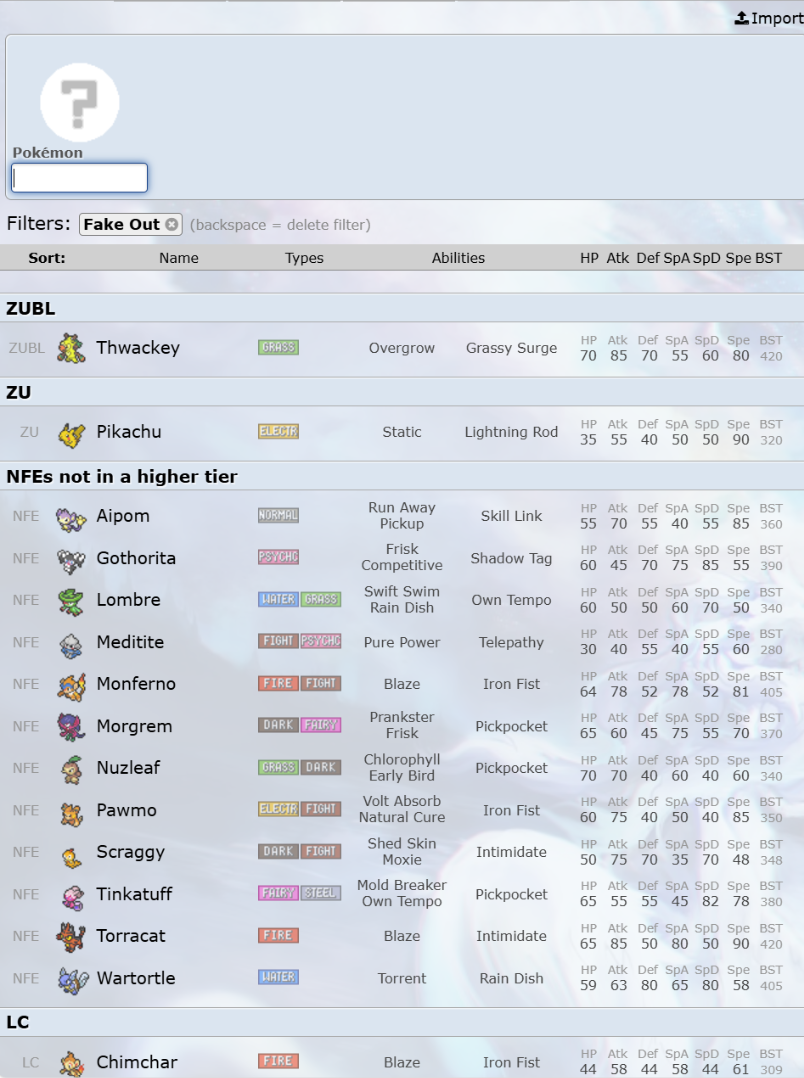Select Monferno by name

coord(135,684)
